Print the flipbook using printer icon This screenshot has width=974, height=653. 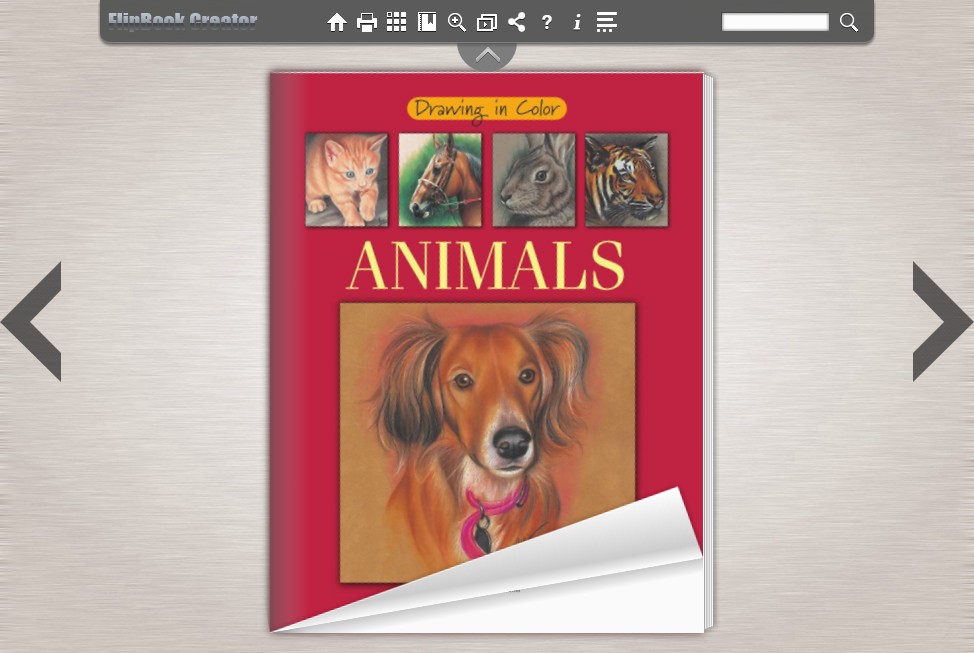(x=366, y=22)
